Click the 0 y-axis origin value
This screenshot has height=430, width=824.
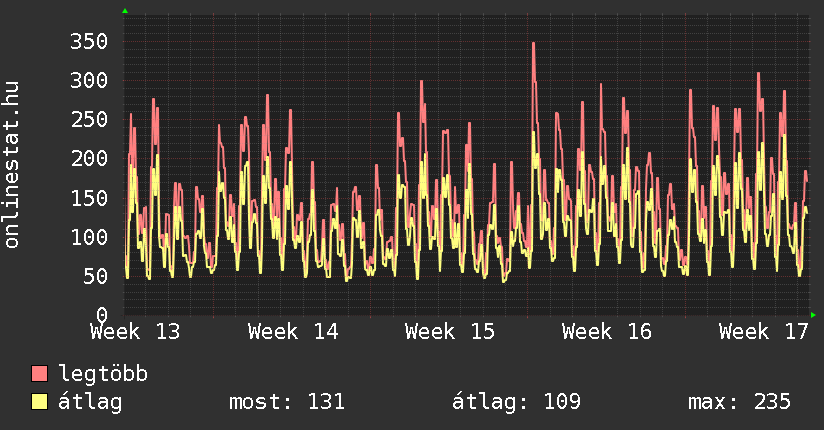[x=102, y=315]
